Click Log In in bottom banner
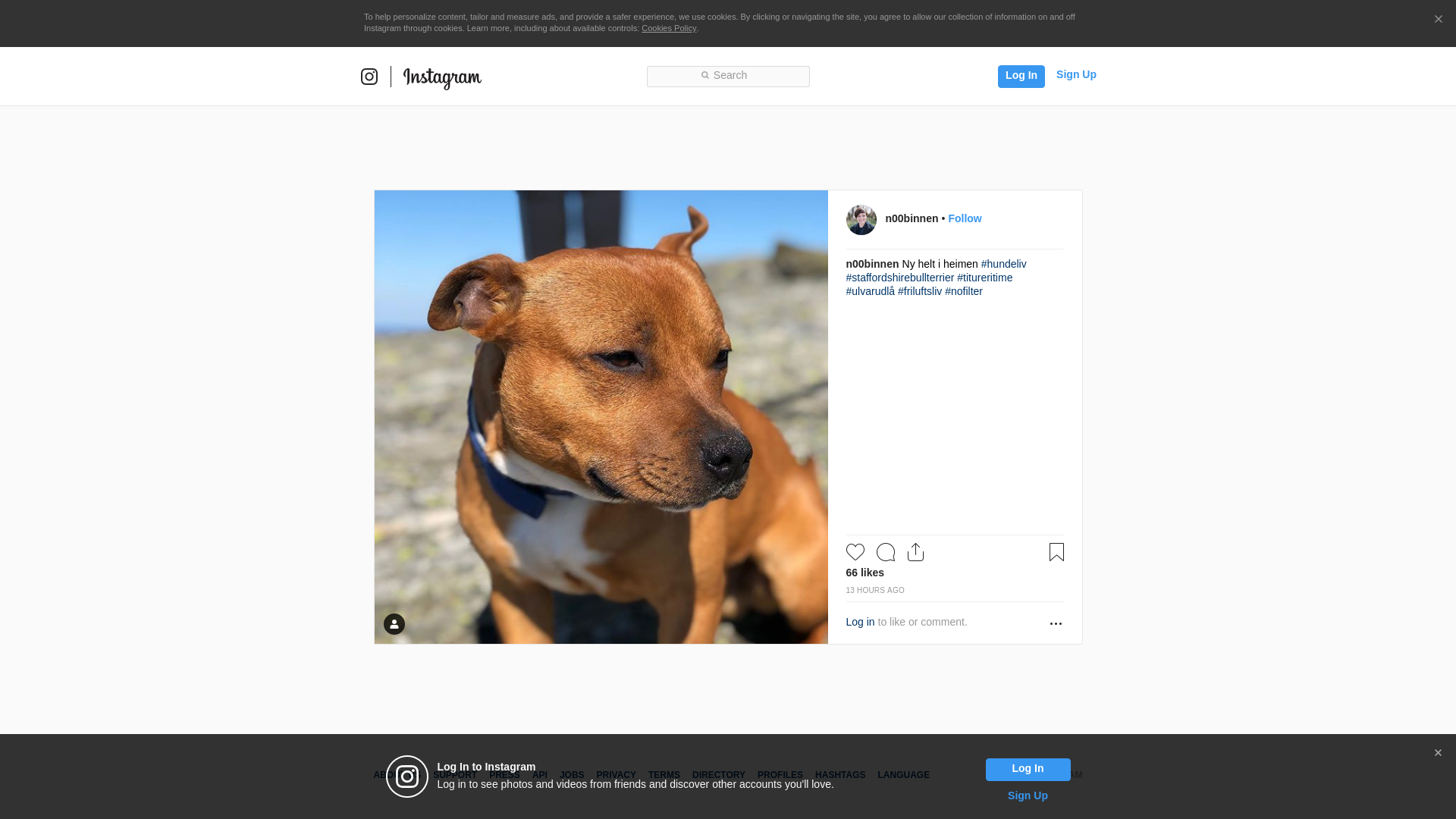 pos(1028,769)
